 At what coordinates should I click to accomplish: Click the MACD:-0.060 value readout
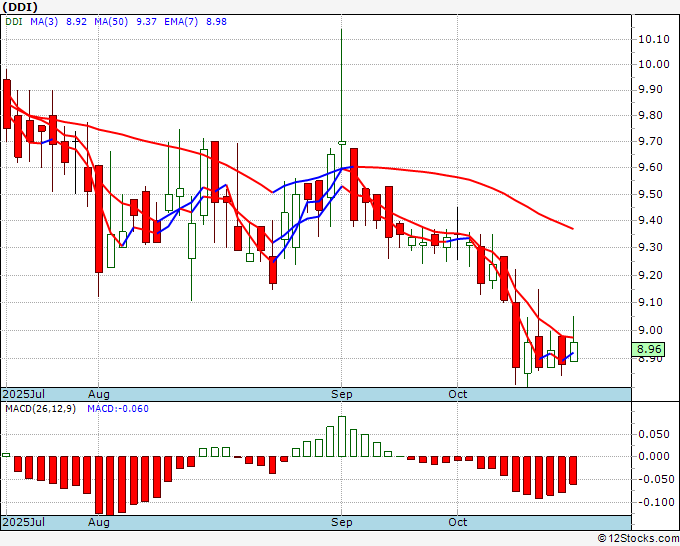(x=118, y=409)
